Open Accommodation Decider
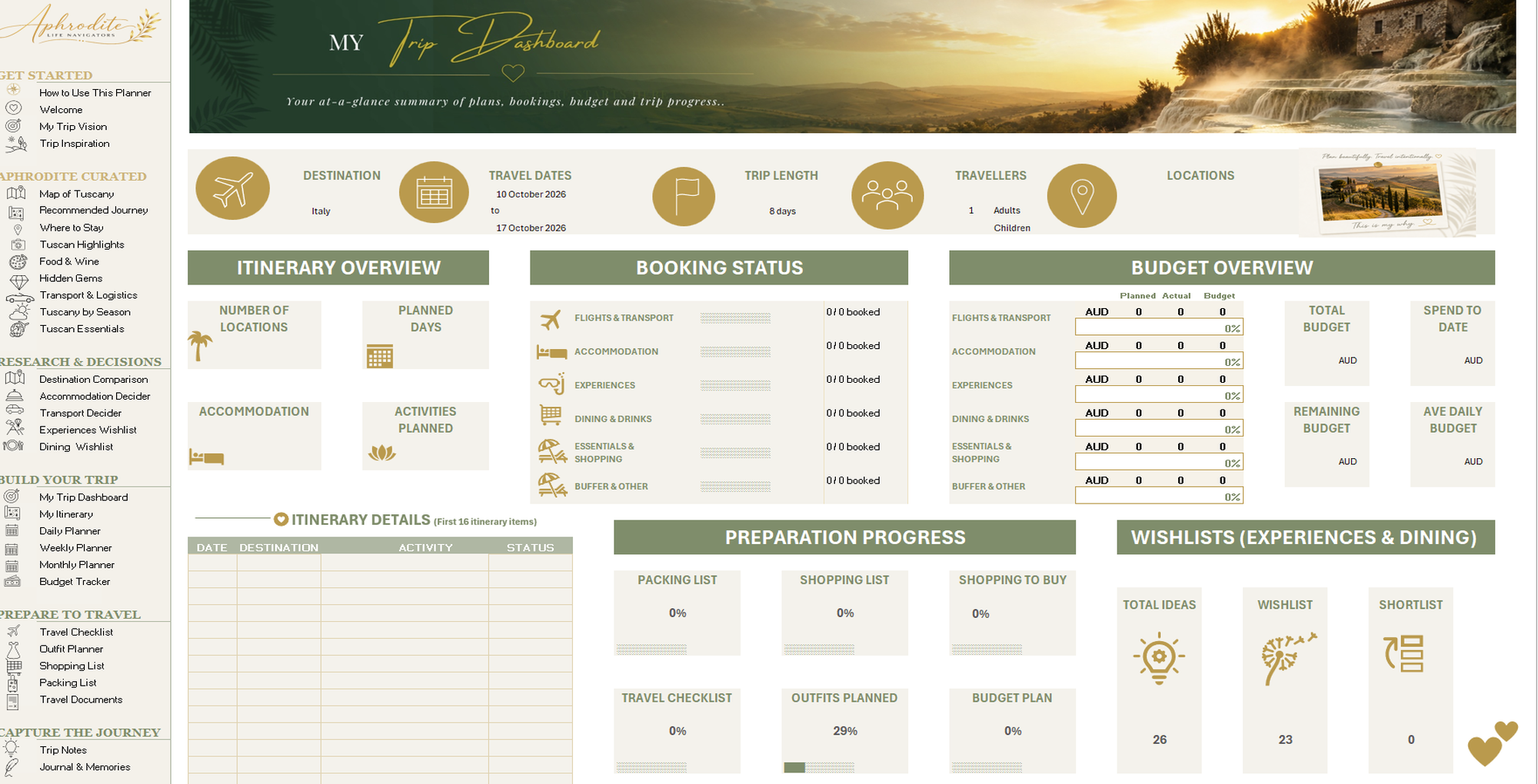 click(95, 397)
